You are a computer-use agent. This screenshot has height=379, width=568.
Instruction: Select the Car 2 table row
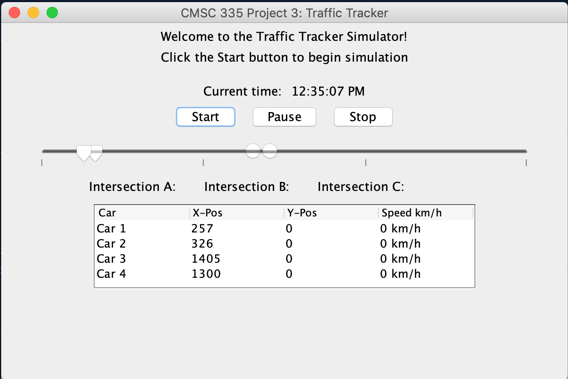pyautogui.click(x=284, y=243)
